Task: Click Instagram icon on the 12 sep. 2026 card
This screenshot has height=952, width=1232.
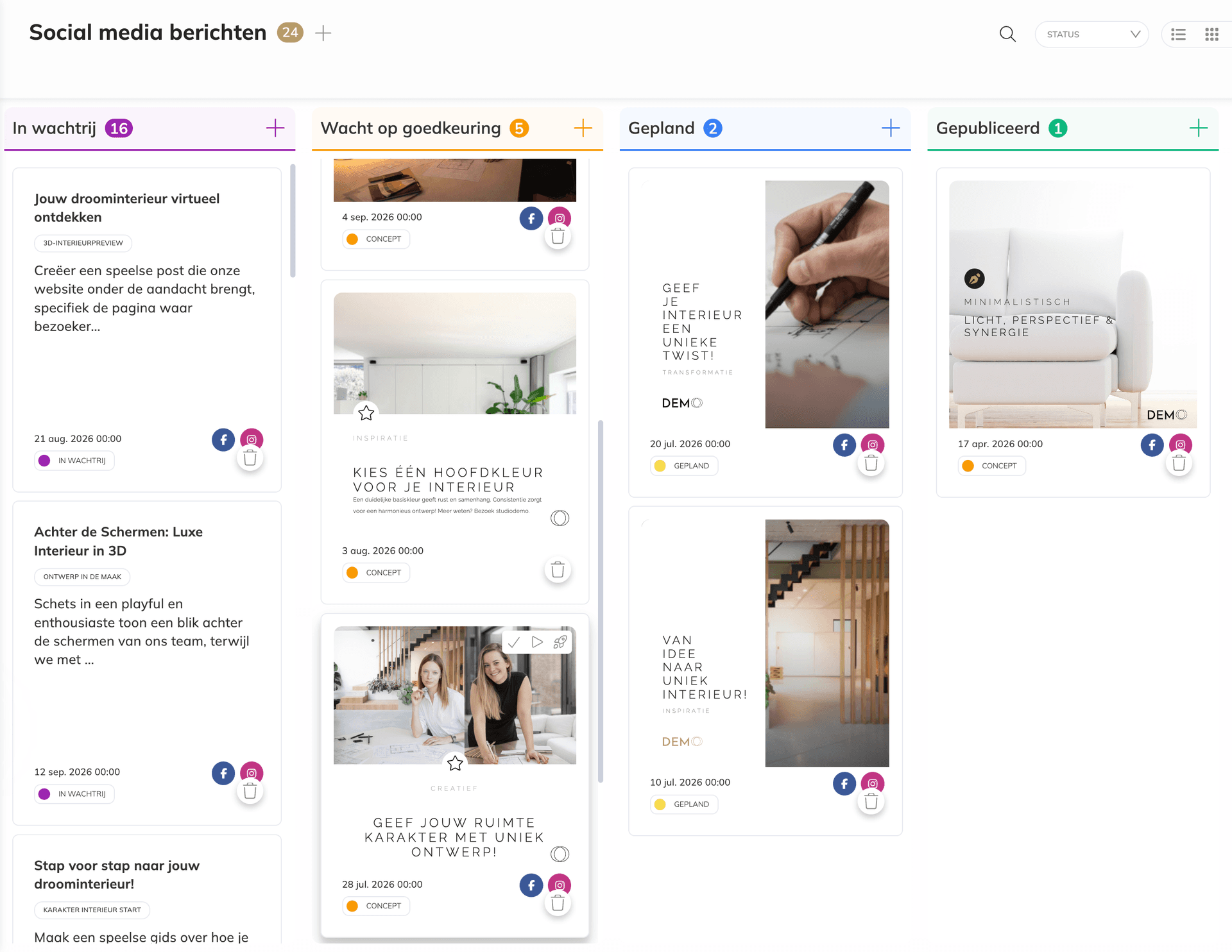Action: [x=252, y=772]
